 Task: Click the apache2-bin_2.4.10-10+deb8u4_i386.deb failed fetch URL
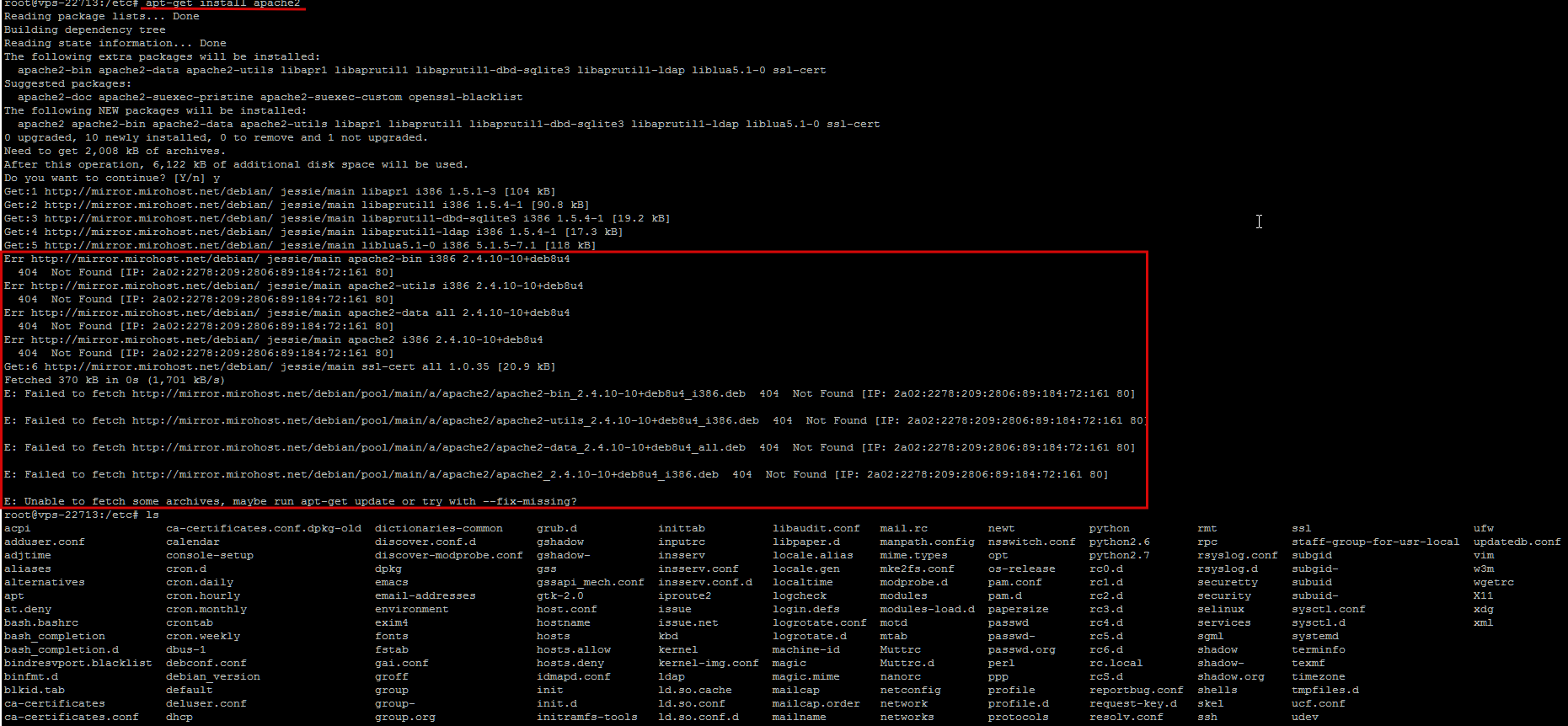(x=439, y=393)
